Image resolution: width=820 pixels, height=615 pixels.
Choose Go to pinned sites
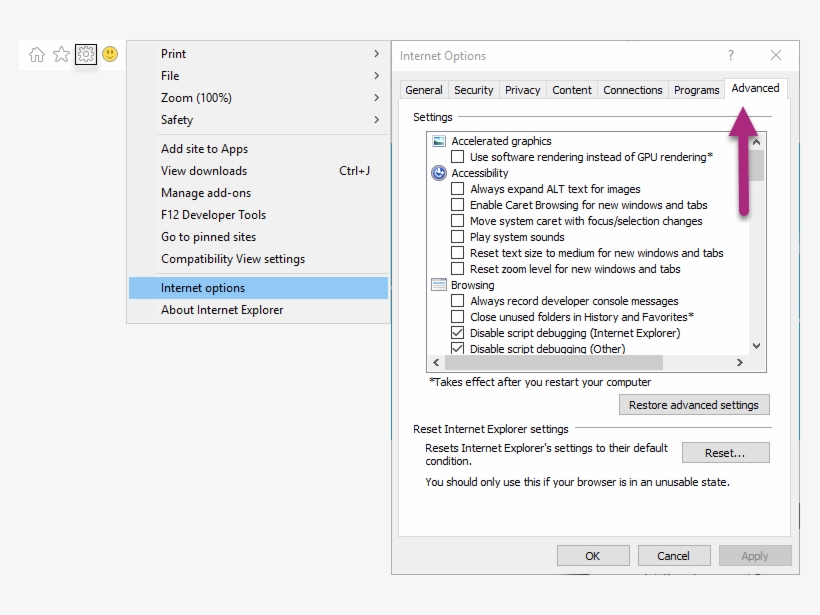click(258, 236)
